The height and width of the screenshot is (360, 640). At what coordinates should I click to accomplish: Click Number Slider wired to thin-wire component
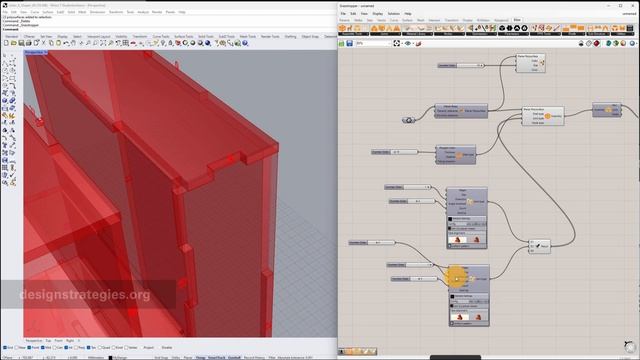click(x=395, y=152)
